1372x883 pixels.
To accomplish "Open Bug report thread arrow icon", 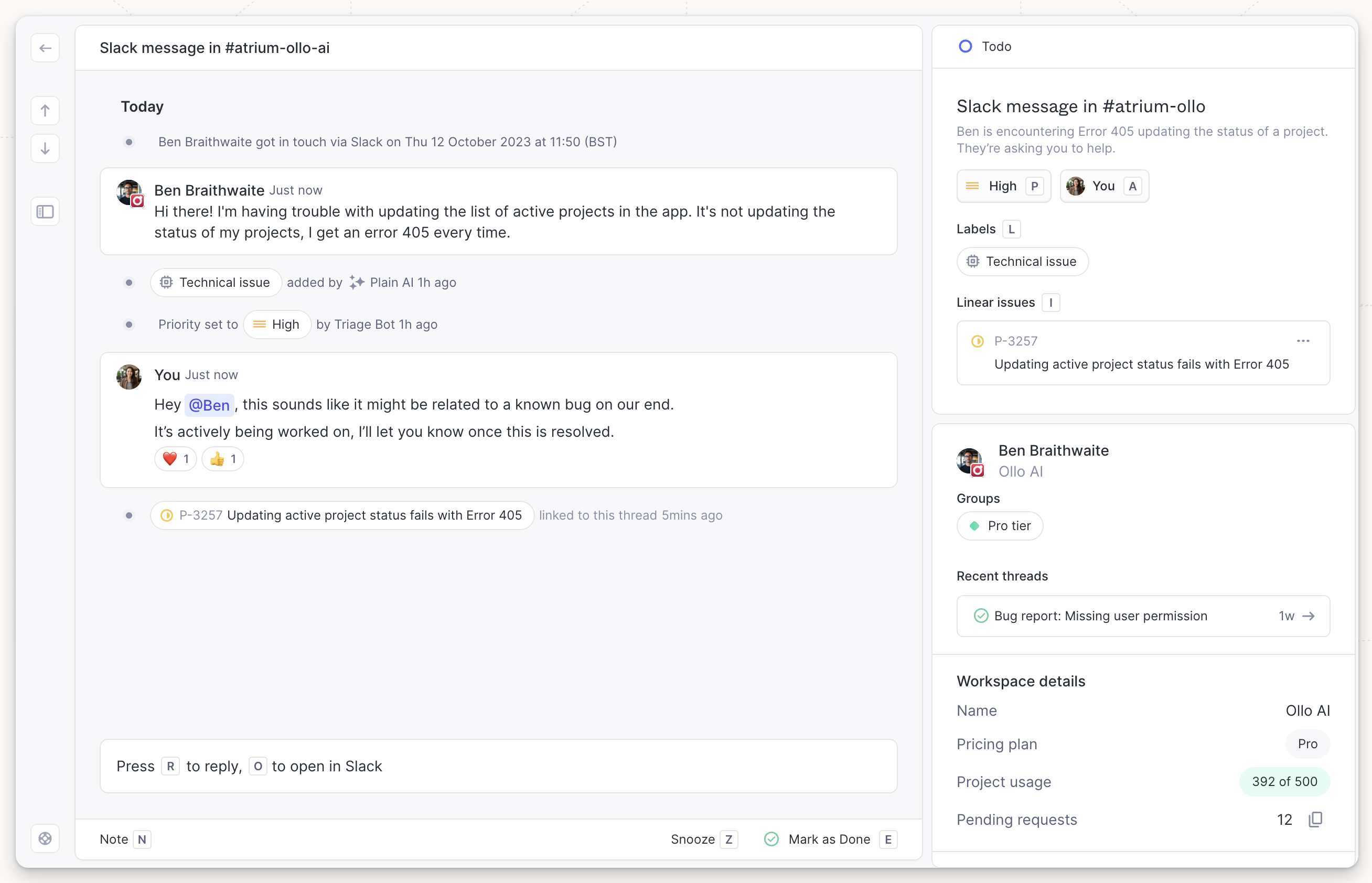I will point(1309,617).
